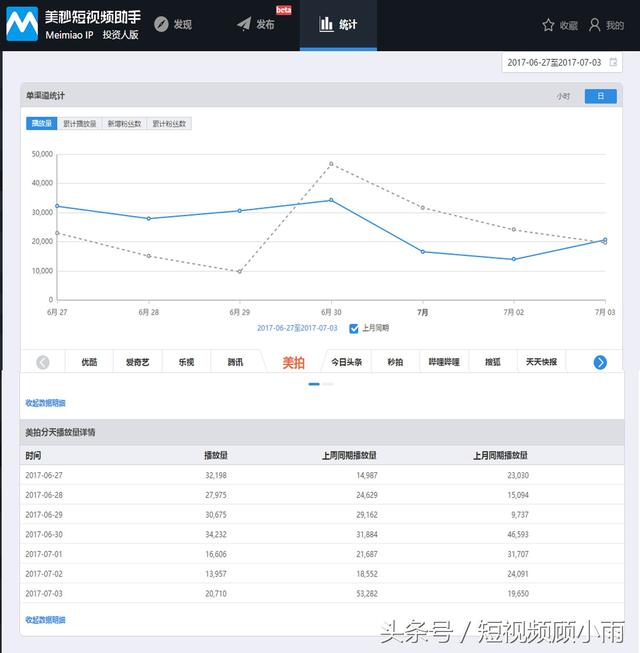Switch to the 今日头条 channel

pos(347,362)
